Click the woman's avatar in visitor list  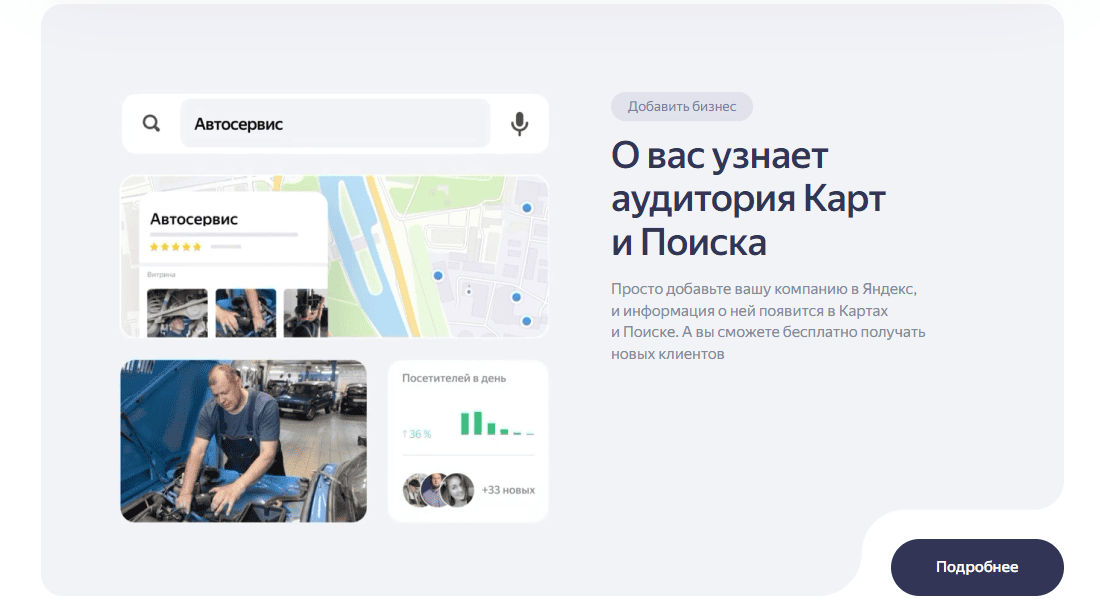tap(459, 490)
